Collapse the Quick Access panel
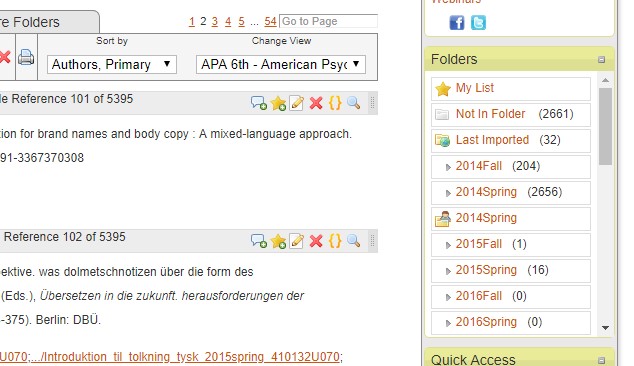 (x=602, y=360)
